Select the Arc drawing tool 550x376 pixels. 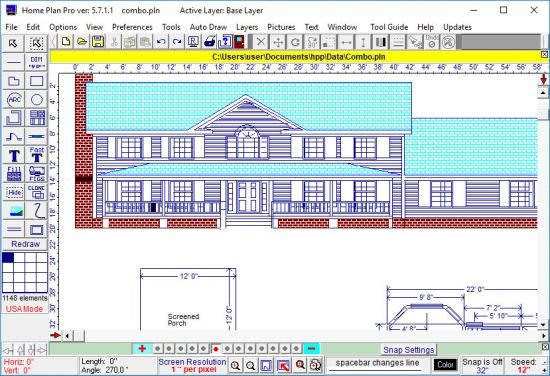point(14,100)
